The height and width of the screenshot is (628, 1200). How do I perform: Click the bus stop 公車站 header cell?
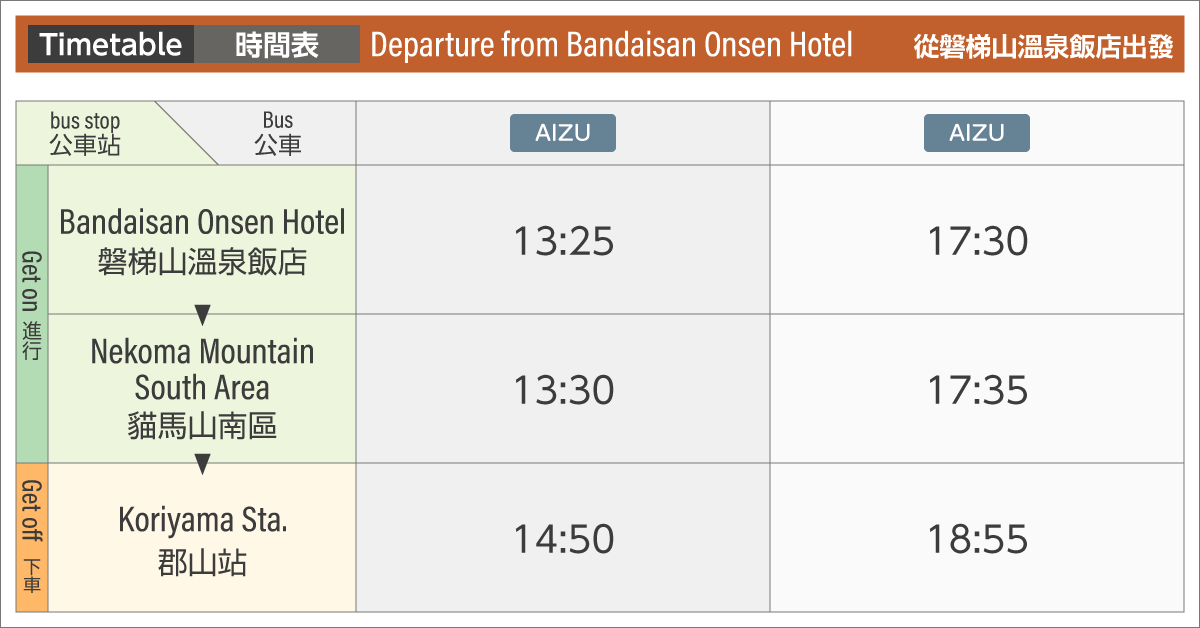85,133
